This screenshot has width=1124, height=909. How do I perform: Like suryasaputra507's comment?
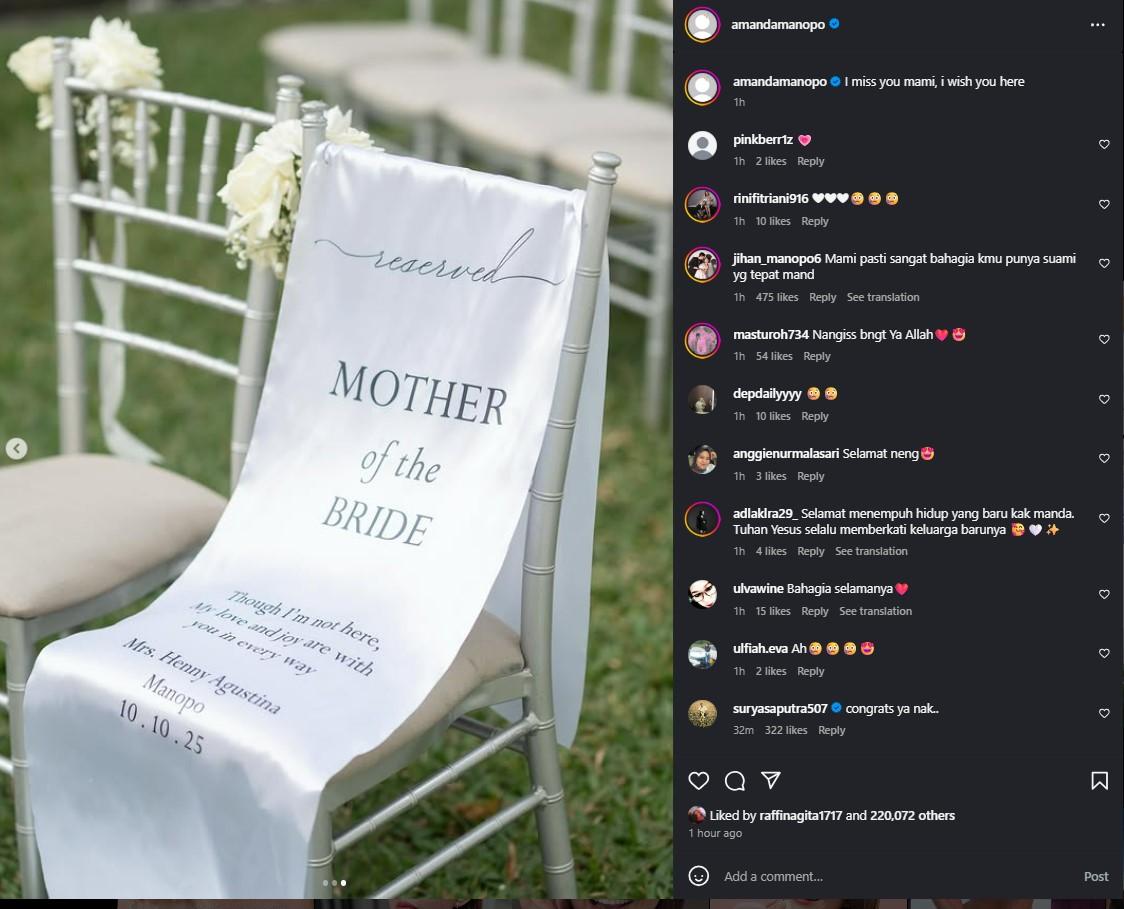tap(1104, 713)
